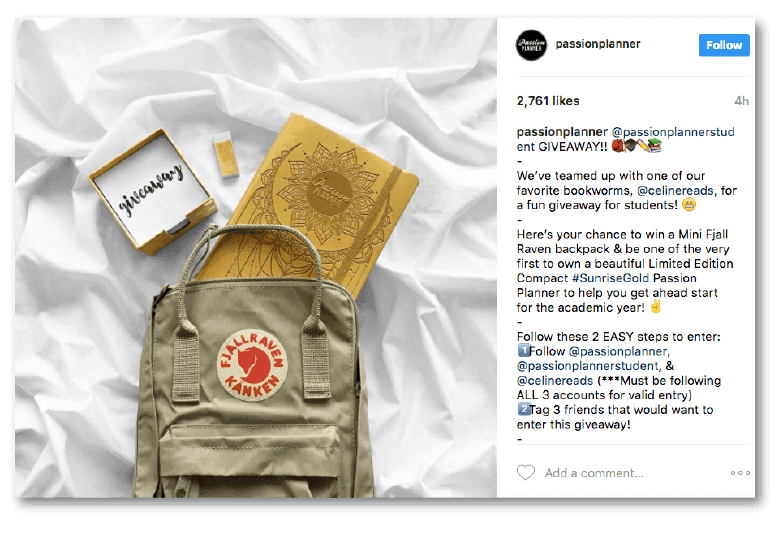Image resolution: width=770 pixels, height=535 pixels.
Task: Click the @passionplannerstudent mention in the first caption line
Action: (x=625, y=139)
